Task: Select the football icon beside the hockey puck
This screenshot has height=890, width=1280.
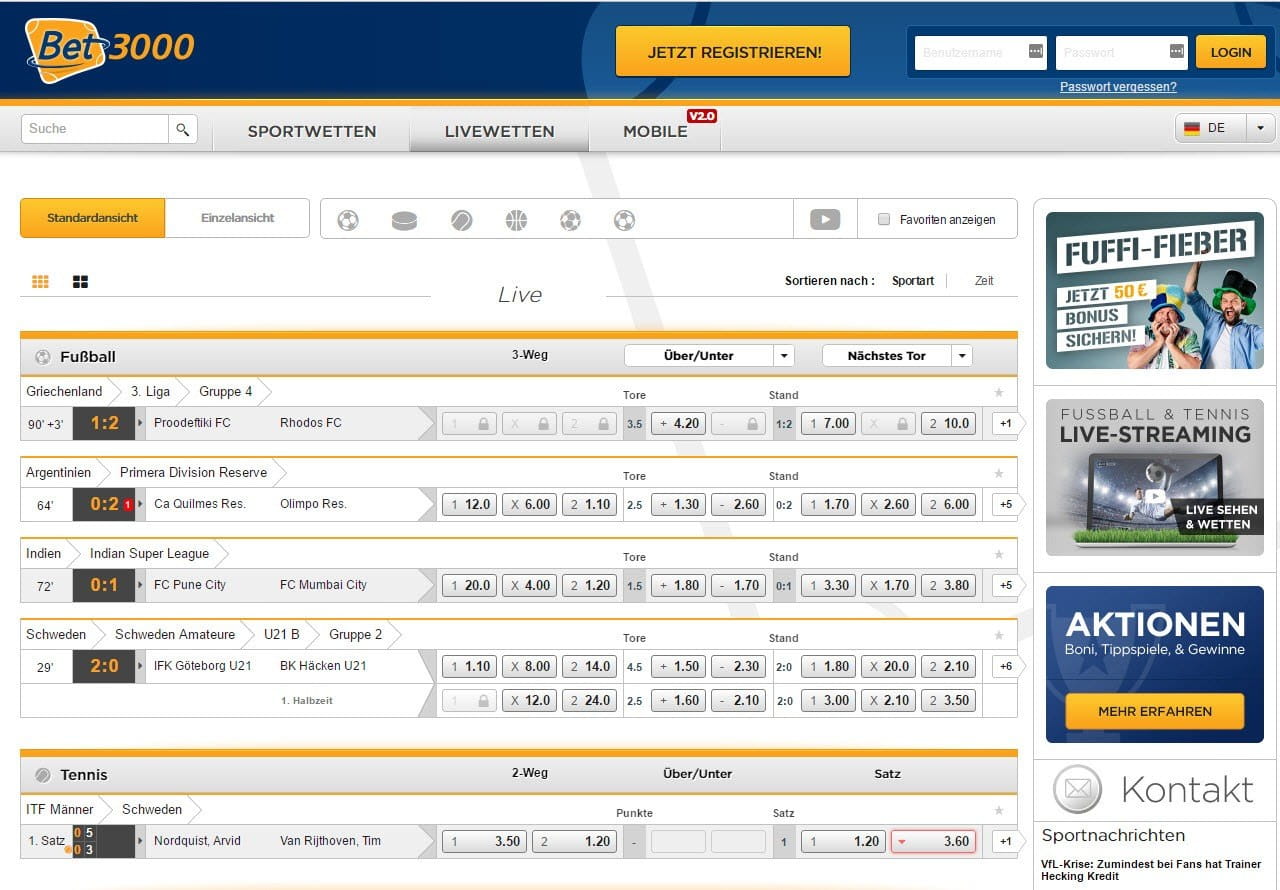Action: (x=348, y=220)
